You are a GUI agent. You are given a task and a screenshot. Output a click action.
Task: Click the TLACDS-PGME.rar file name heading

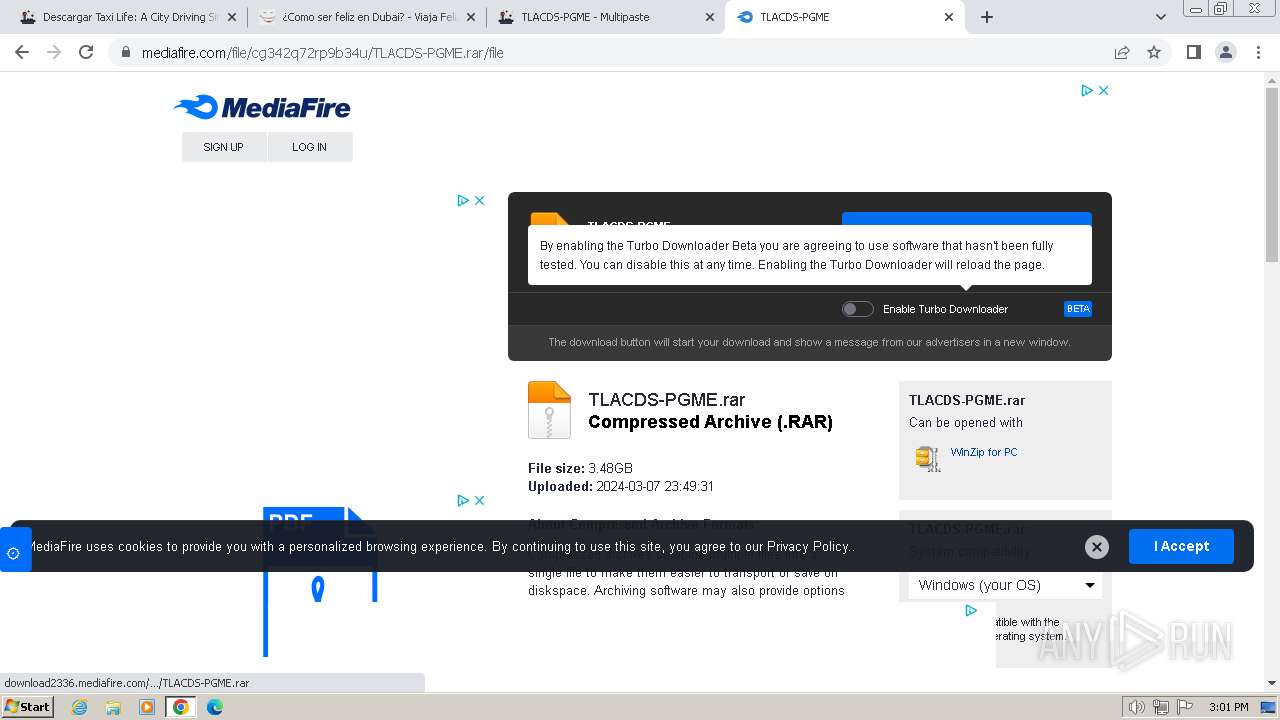[x=667, y=400]
